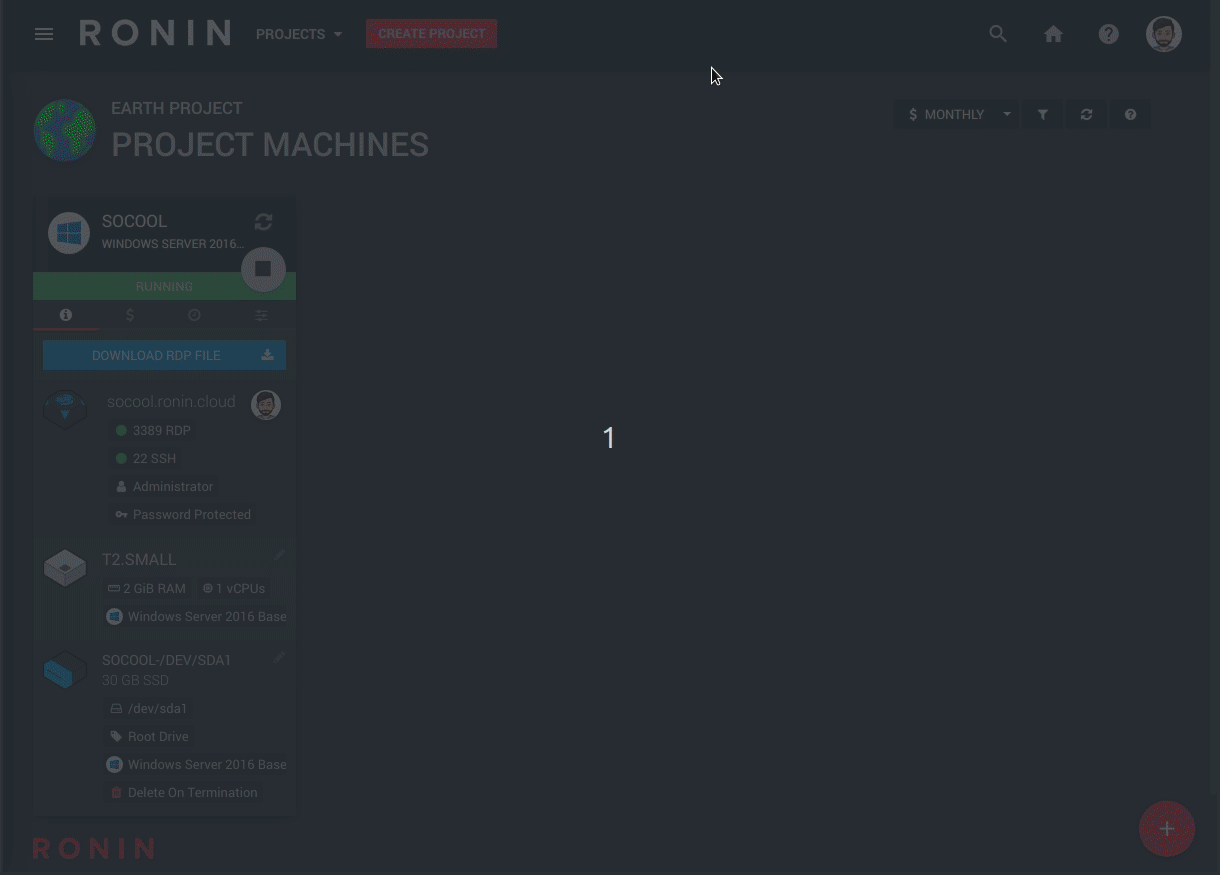Select the $ MONTHLY cost button
The width and height of the screenshot is (1220, 875).
pos(945,115)
